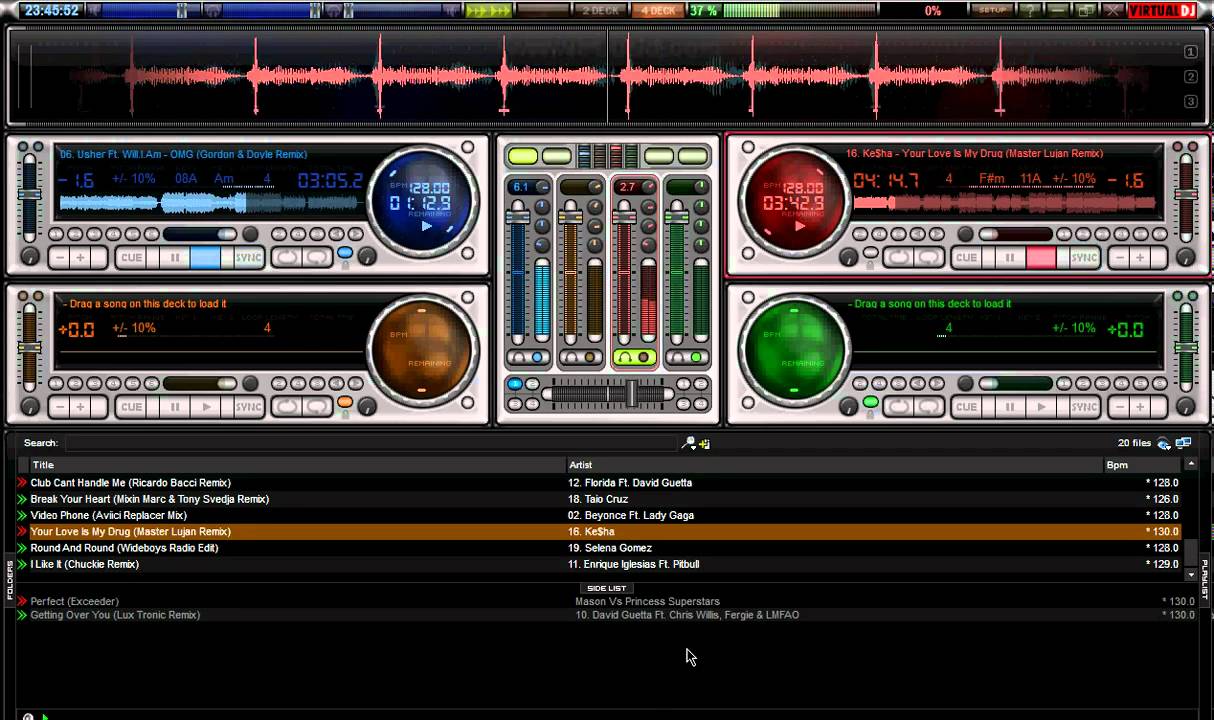Image resolution: width=1214 pixels, height=720 pixels.
Task: Pause the Usher OMG blue deck
Action: pos(175,257)
